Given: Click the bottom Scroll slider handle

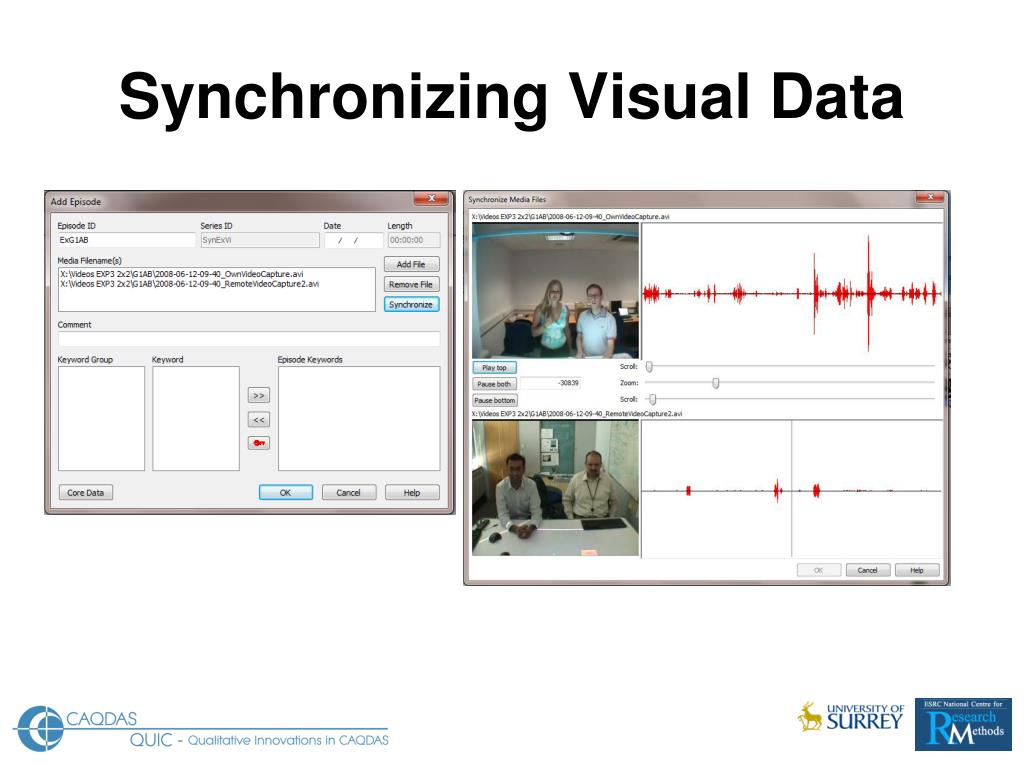Looking at the screenshot, I should click(x=652, y=399).
